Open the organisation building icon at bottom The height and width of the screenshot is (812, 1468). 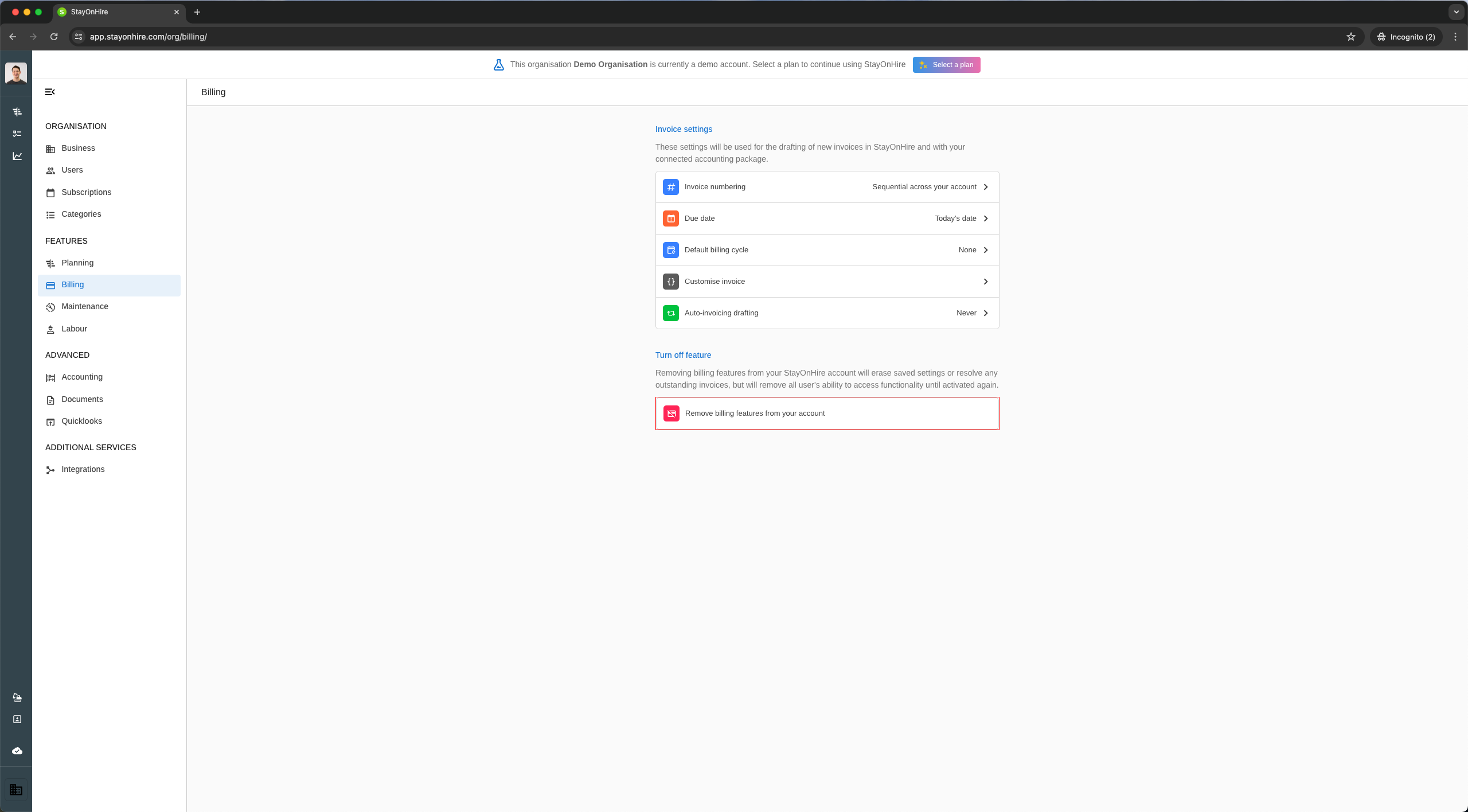16,790
